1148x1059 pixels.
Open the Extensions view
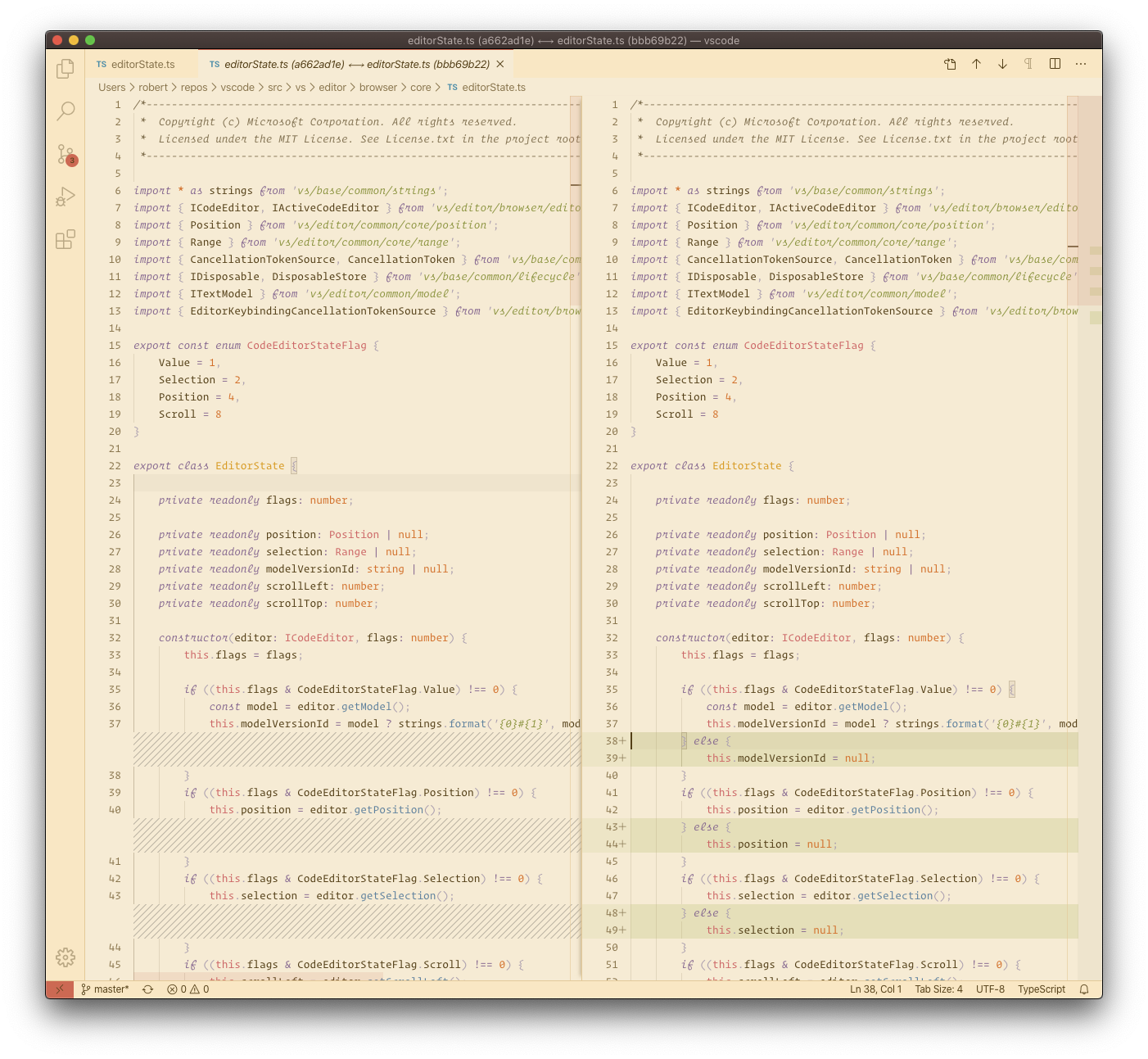[66, 239]
